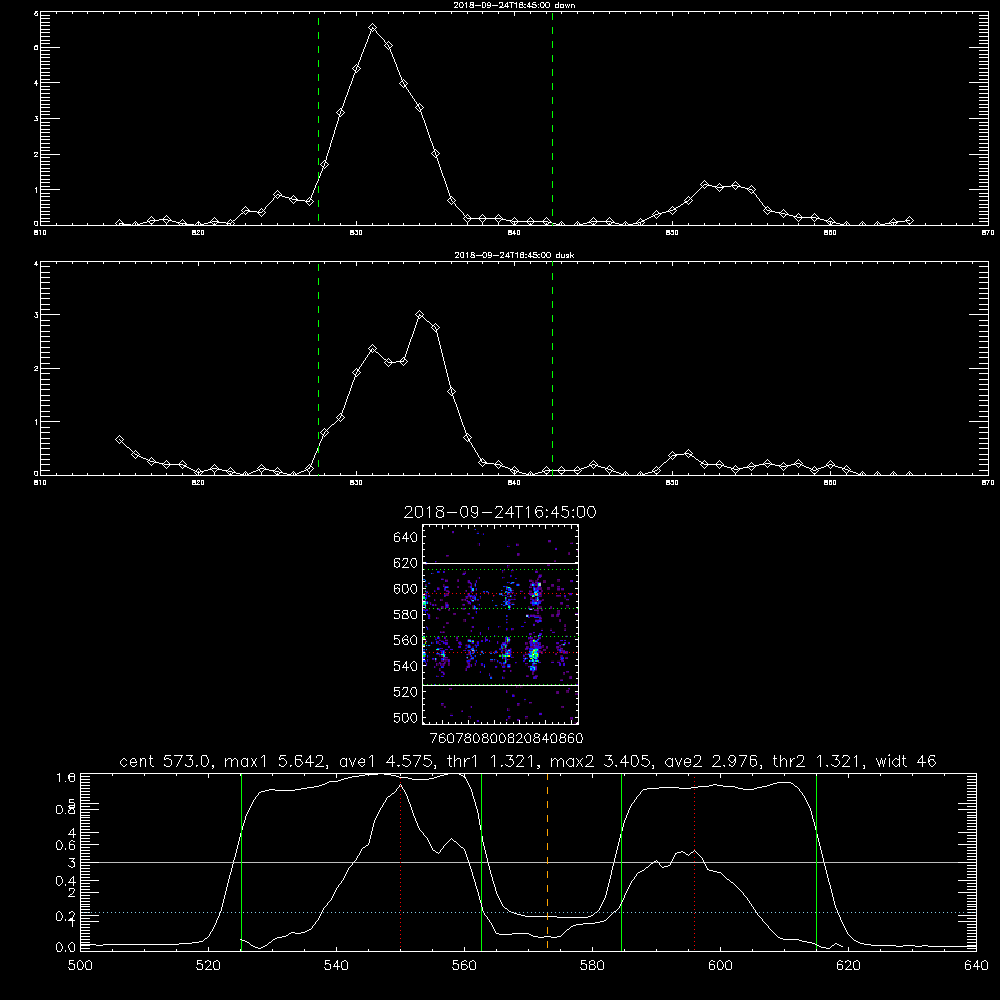Click the solid green vertical line near 584

(x=621, y=861)
